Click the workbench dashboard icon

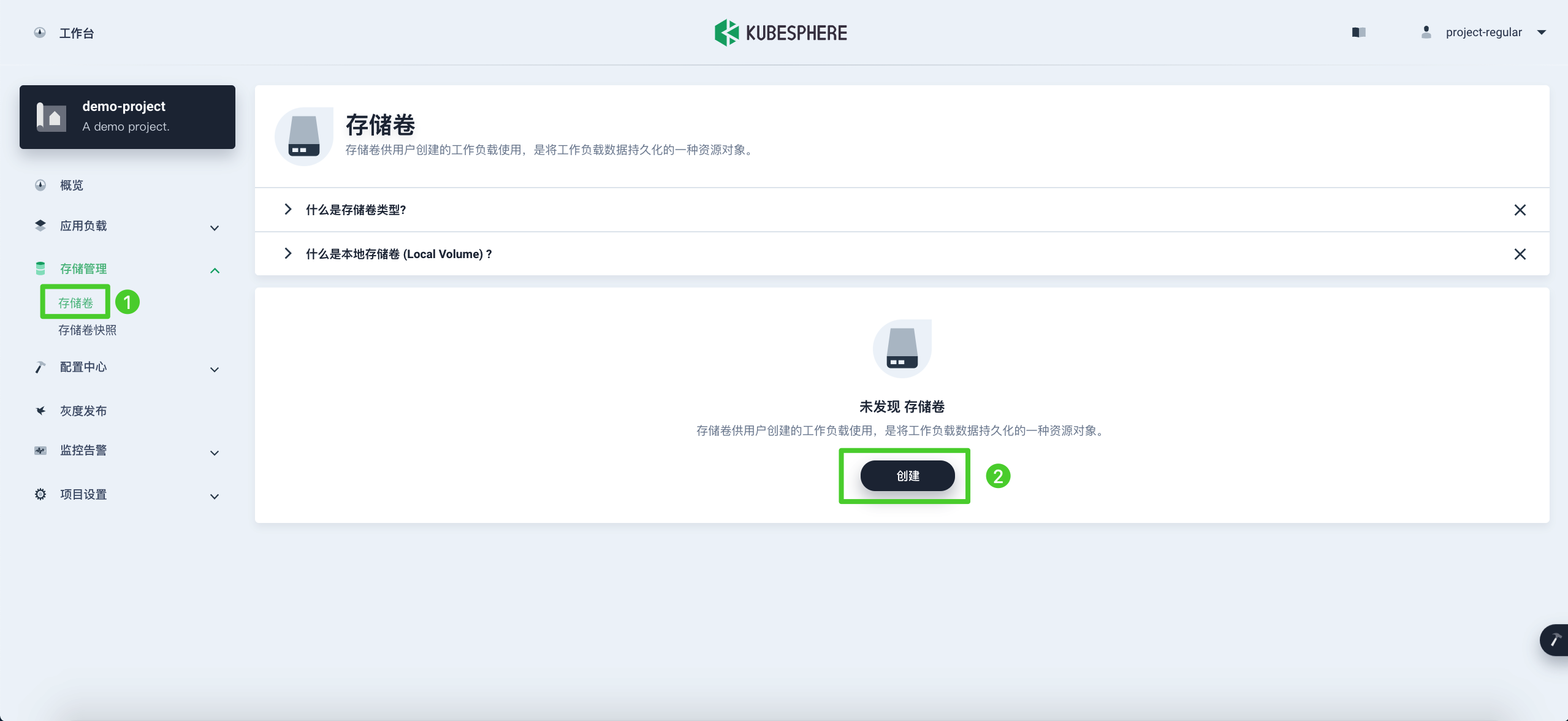(40, 32)
